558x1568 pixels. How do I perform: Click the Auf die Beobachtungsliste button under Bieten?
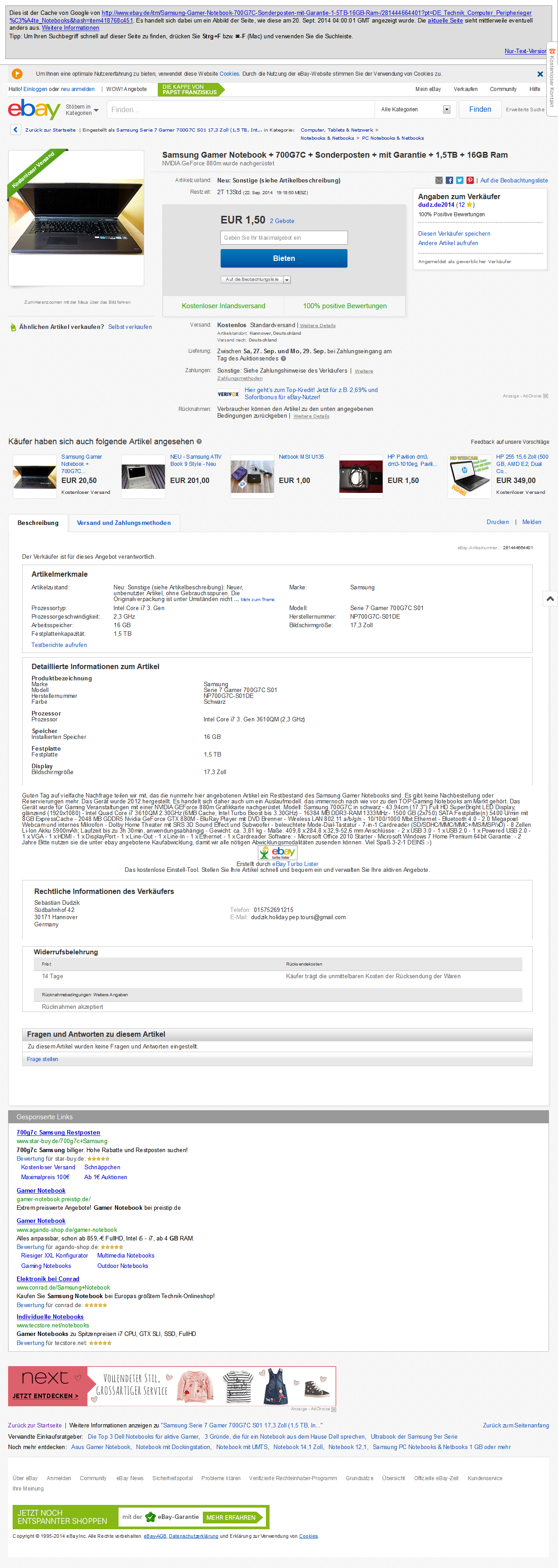[x=252, y=280]
